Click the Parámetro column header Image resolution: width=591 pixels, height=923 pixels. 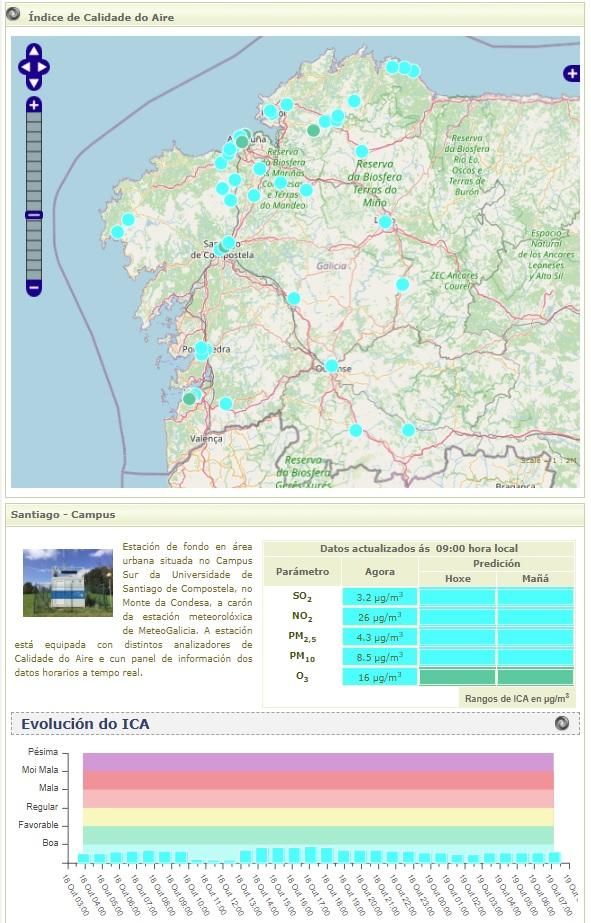(x=302, y=572)
